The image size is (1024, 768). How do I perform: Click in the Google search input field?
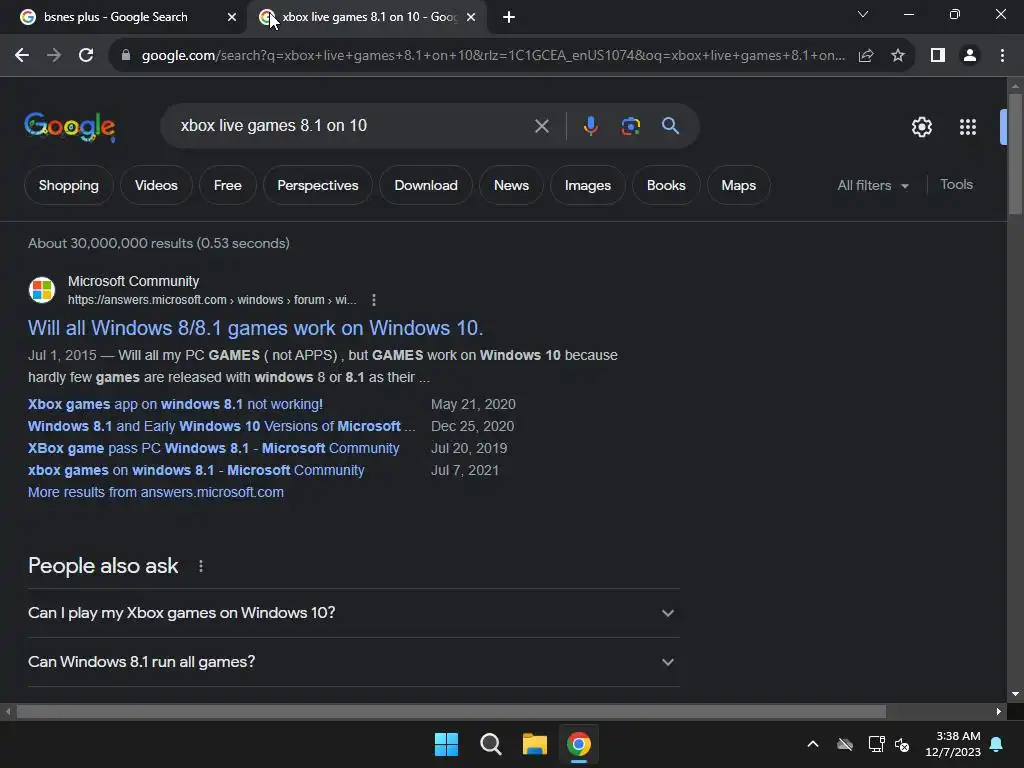(353, 125)
